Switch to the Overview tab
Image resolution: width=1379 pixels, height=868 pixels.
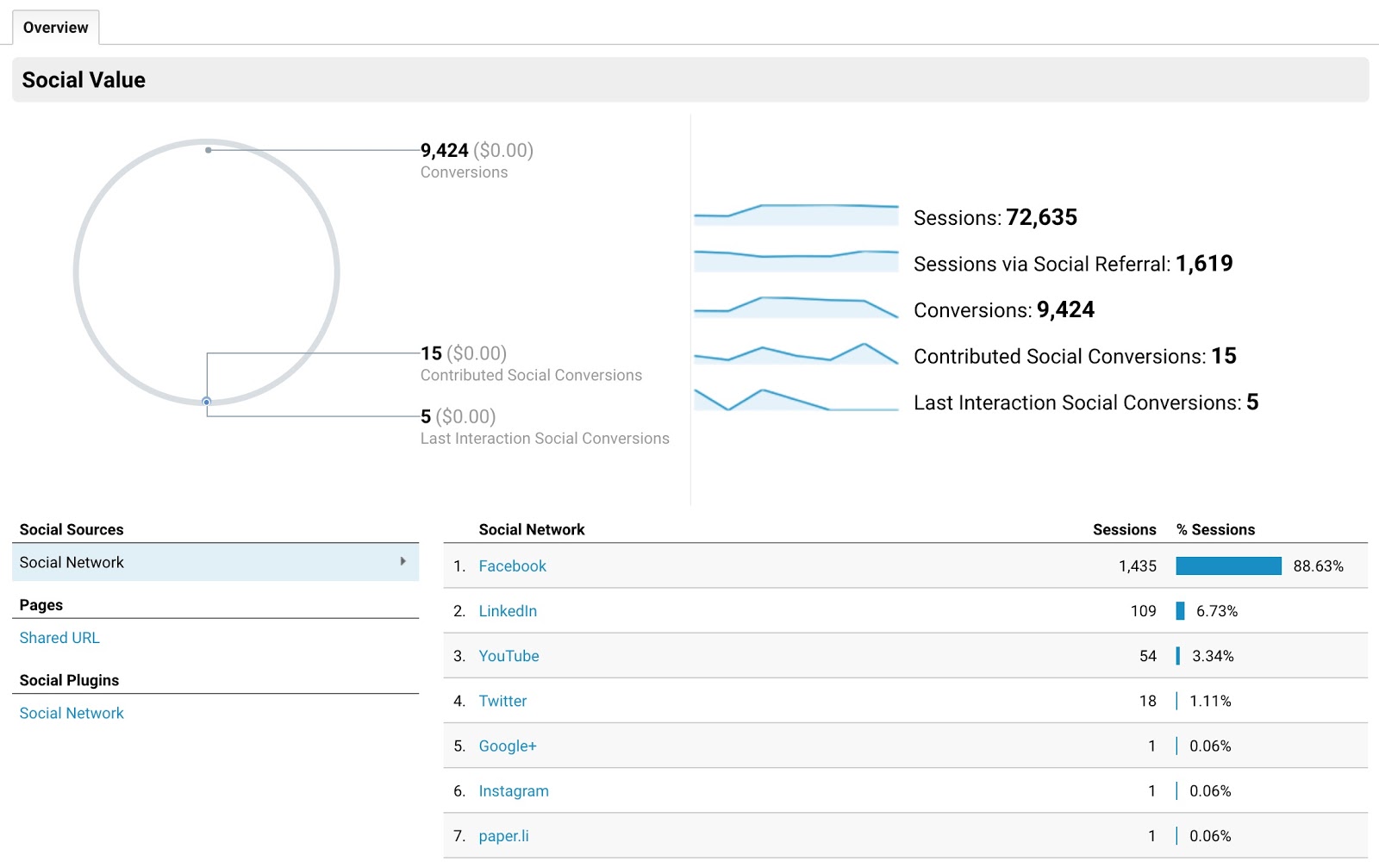pyautogui.click(x=55, y=27)
